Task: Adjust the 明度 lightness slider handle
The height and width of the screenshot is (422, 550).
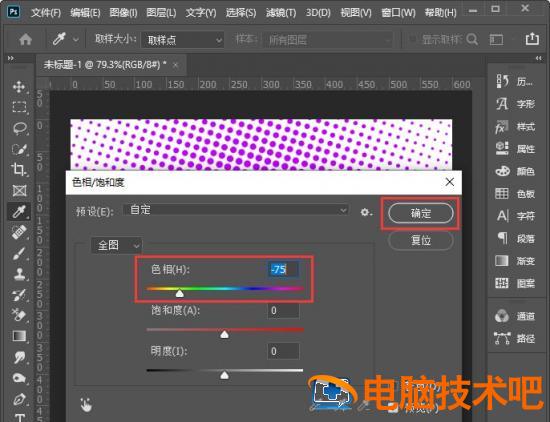Action: (x=224, y=375)
